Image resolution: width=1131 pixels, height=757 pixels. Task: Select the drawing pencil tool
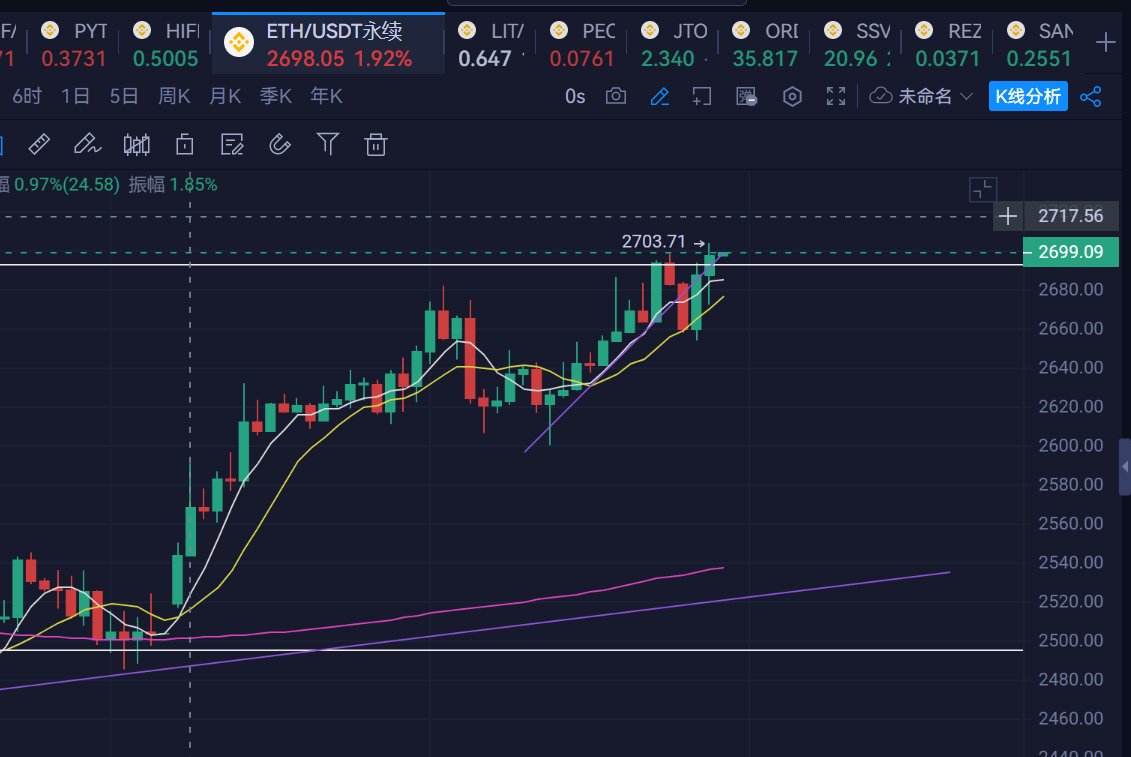[x=659, y=96]
